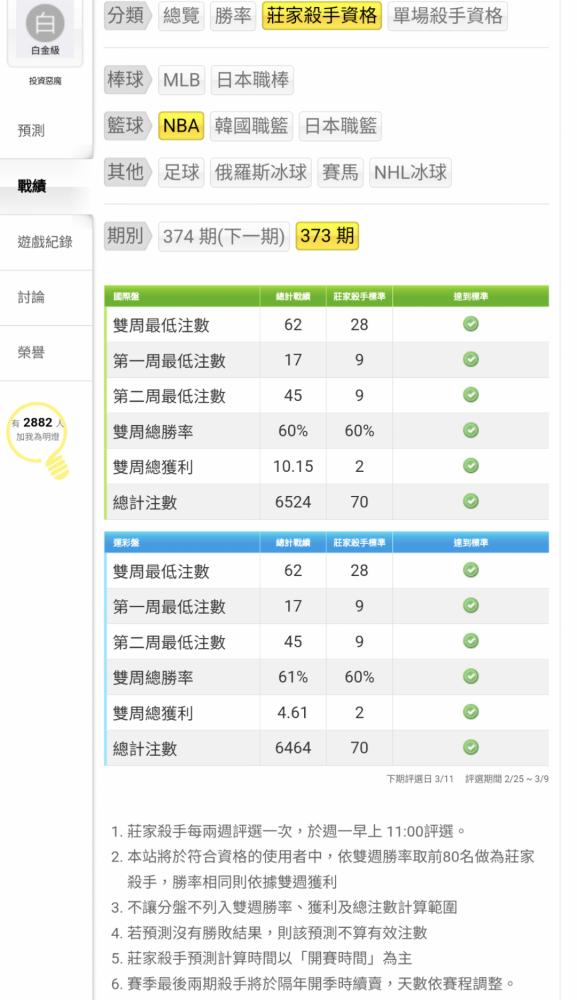This screenshot has height=1000, width=577.
Task: Open the 遊戲紀錄 sidebar menu item
Action: [x=46, y=242]
